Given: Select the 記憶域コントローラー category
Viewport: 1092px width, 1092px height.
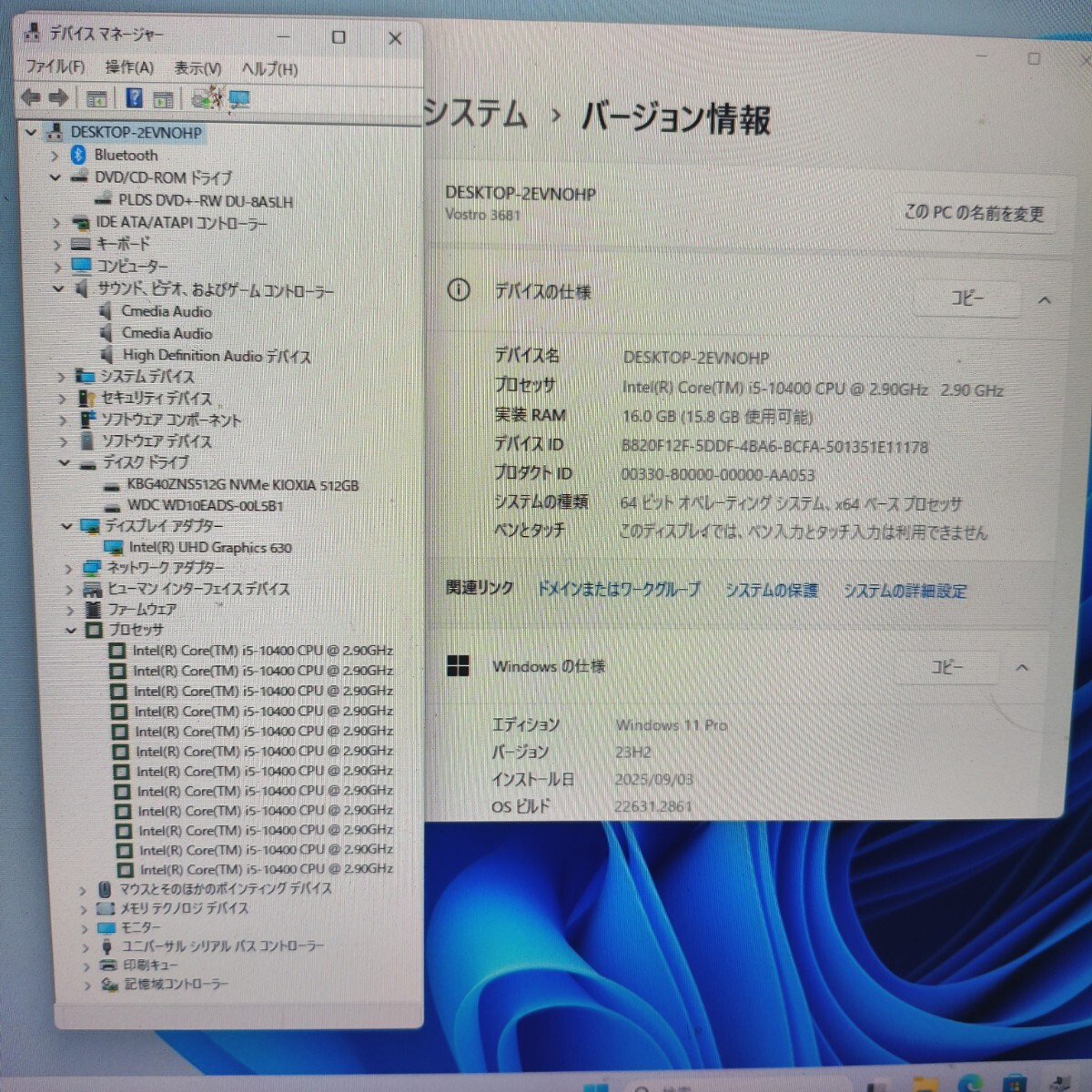Looking at the screenshot, I should 177,984.
